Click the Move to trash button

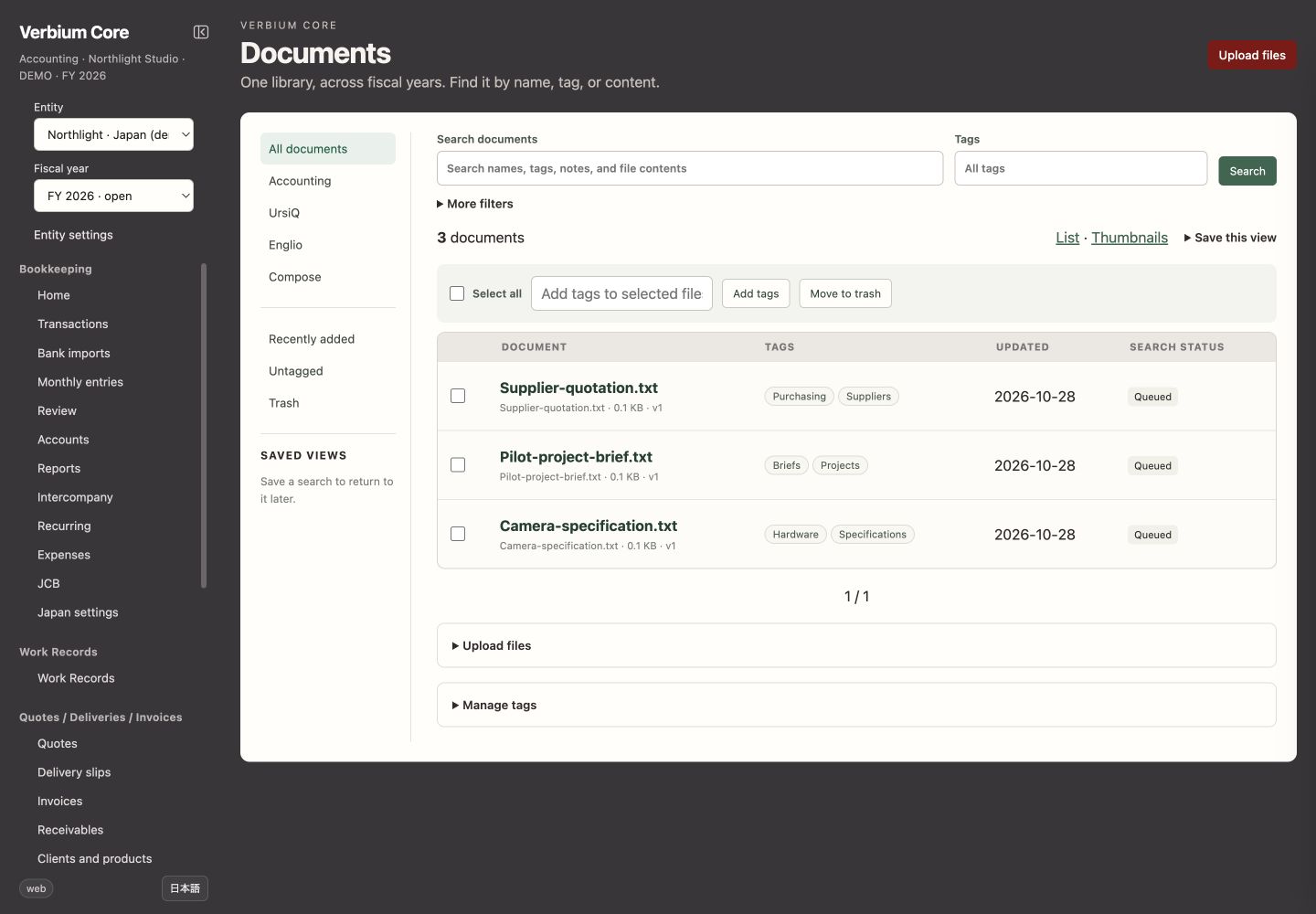pyautogui.click(x=845, y=293)
